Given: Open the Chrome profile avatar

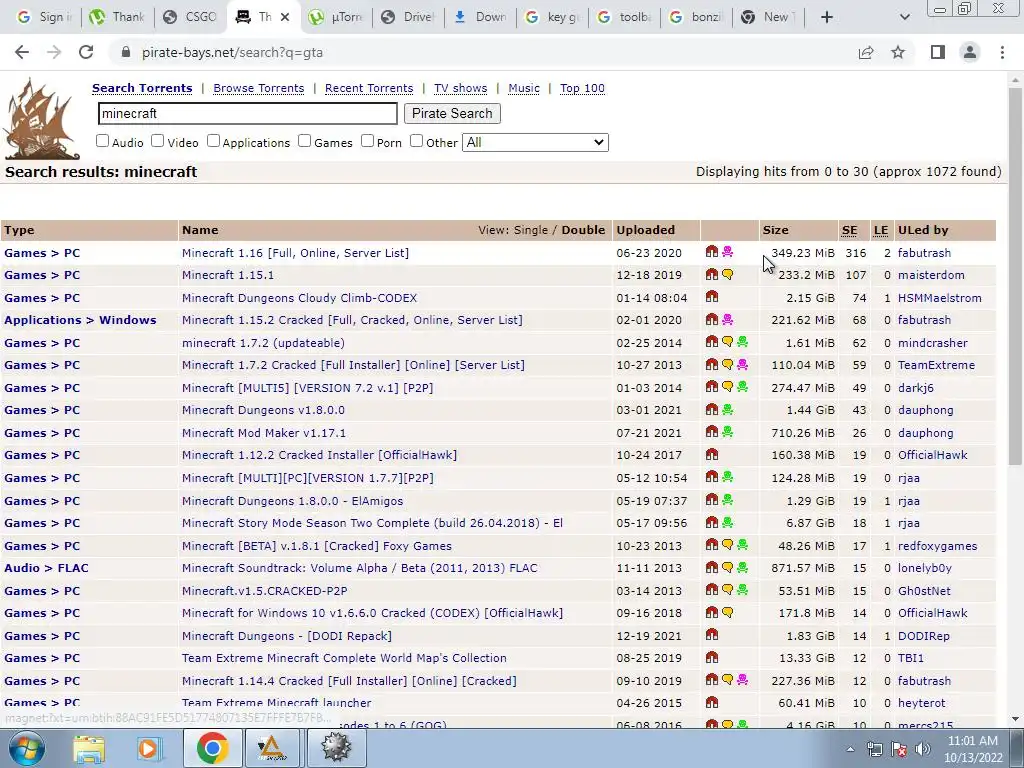Looking at the screenshot, I should point(970,52).
